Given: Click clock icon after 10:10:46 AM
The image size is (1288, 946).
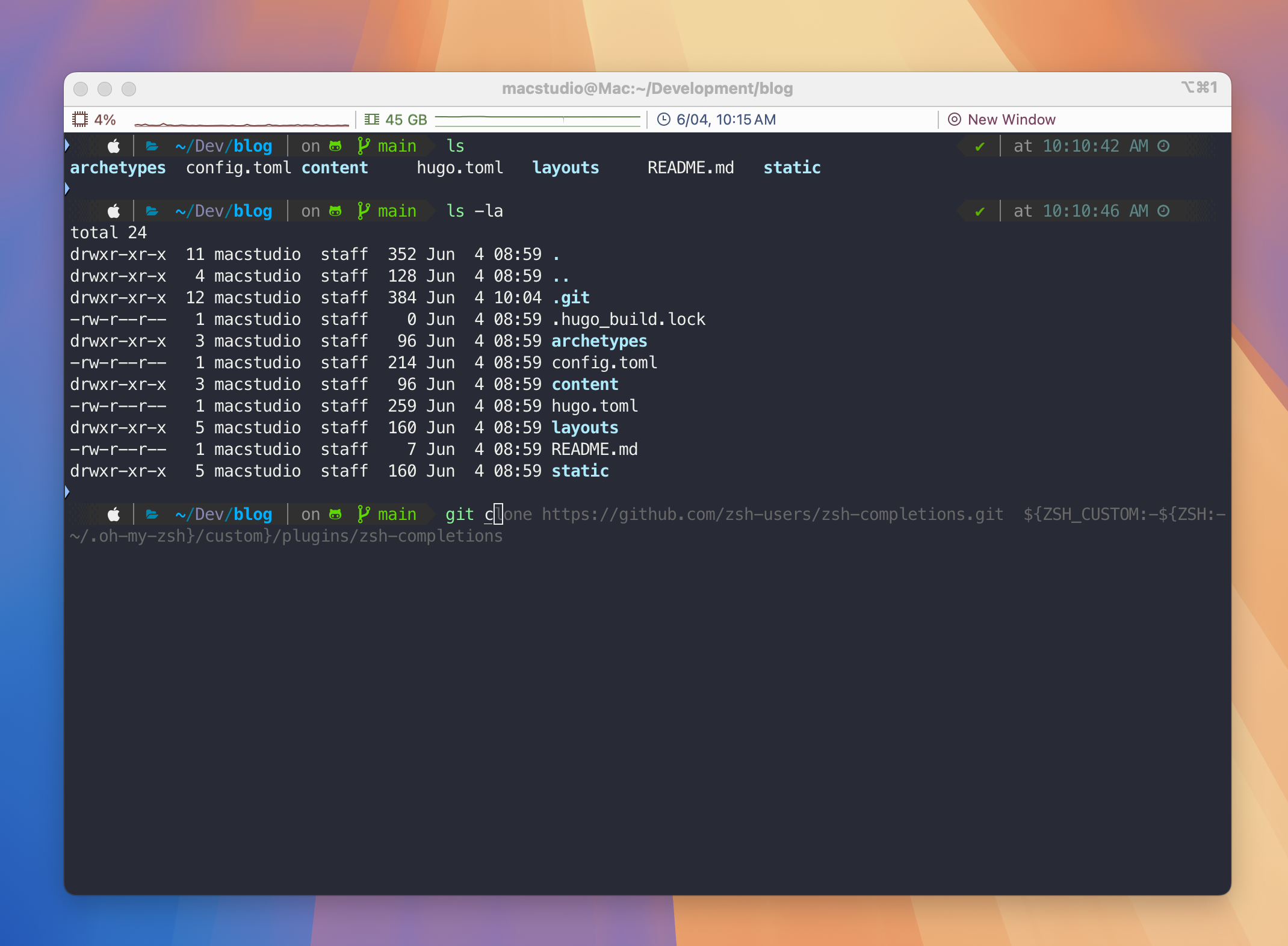Looking at the screenshot, I should point(1163,211).
